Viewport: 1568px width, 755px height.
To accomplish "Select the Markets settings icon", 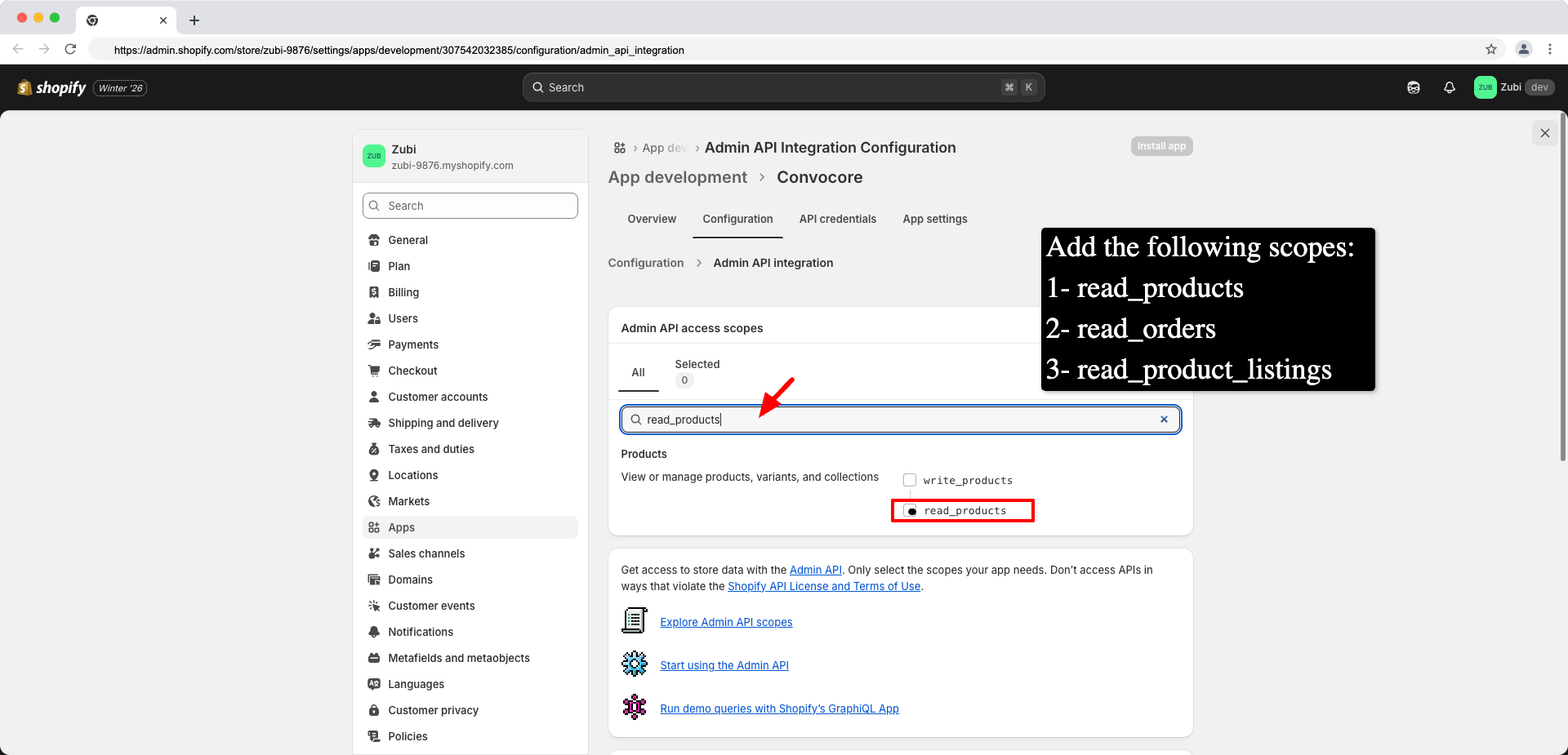I will pyautogui.click(x=375, y=501).
